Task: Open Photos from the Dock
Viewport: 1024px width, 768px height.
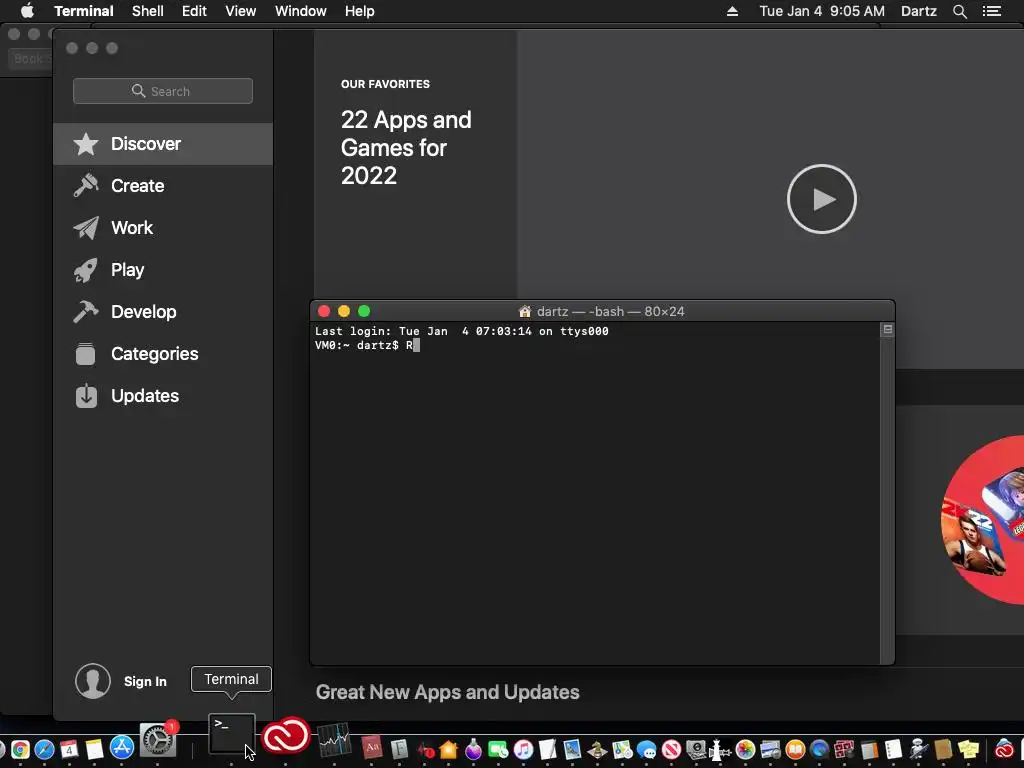Action: (x=745, y=750)
